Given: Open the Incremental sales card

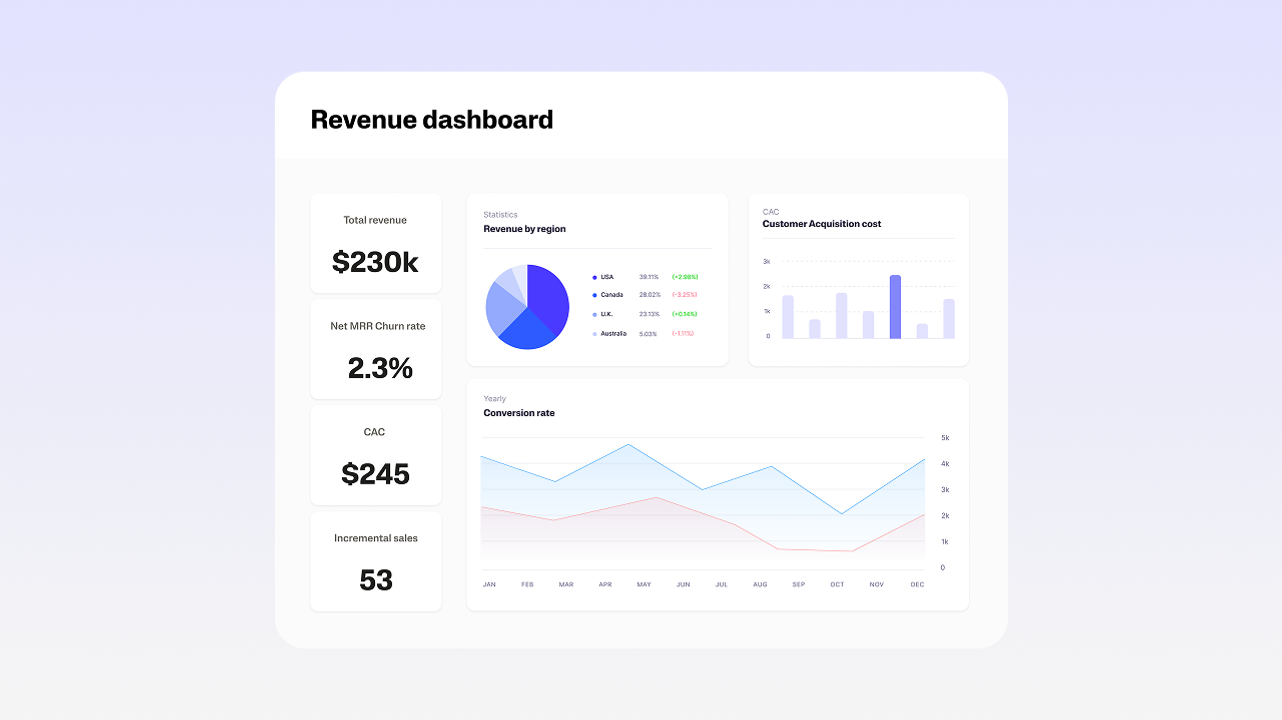Looking at the screenshot, I should pyautogui.click(x=375, y=561).
